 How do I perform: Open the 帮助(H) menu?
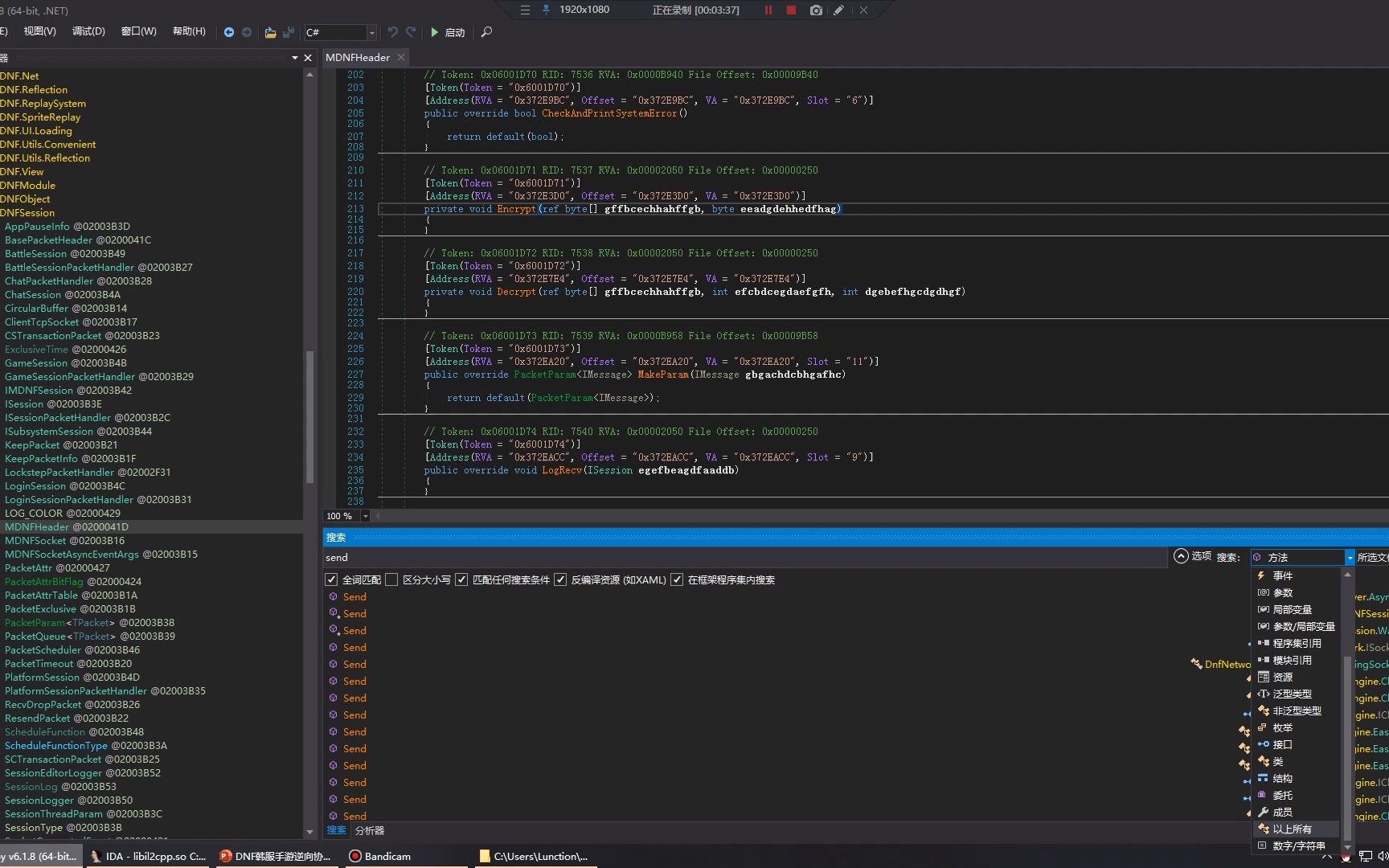tap(189, 31)
